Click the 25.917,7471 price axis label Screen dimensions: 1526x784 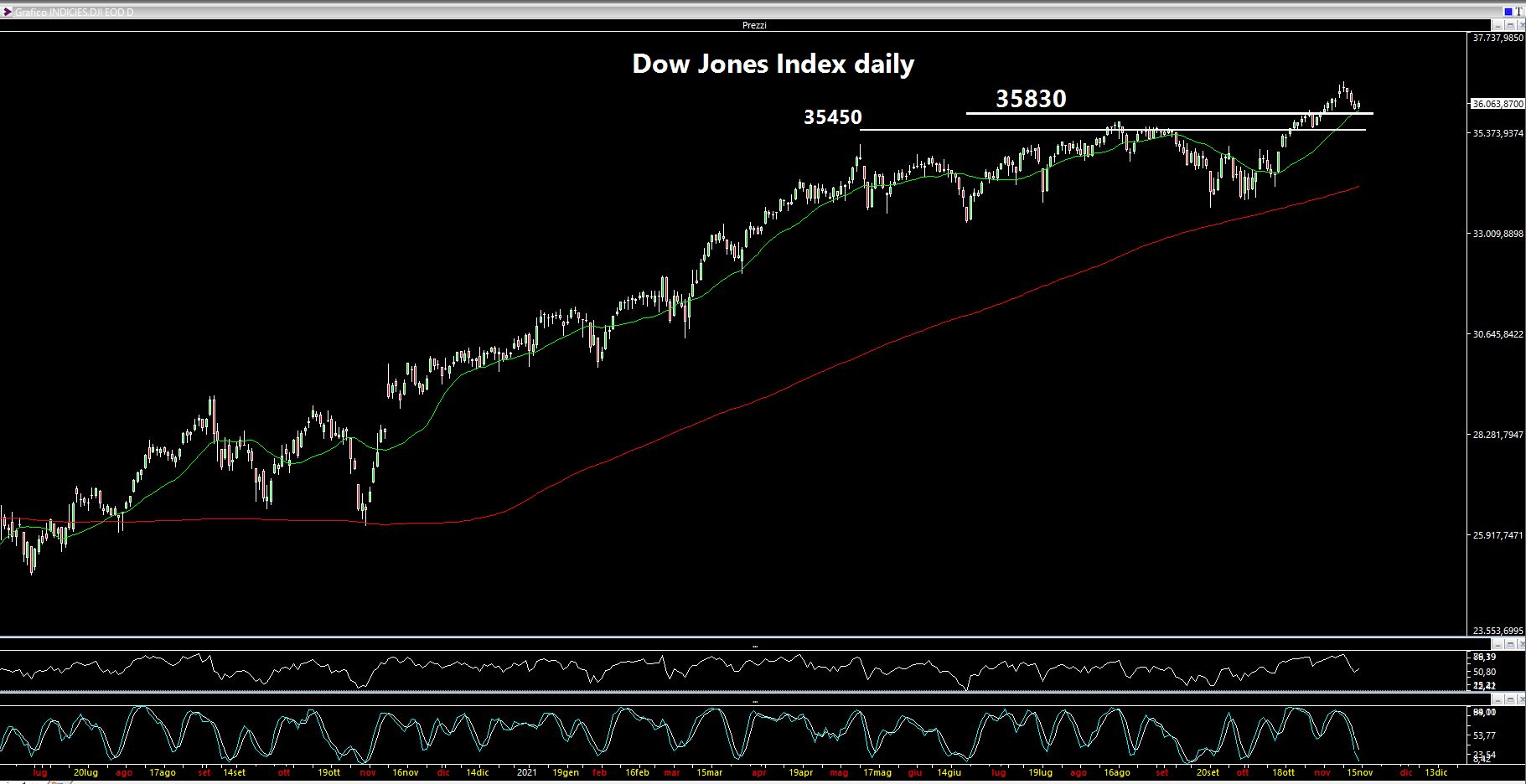[1498, 535]
